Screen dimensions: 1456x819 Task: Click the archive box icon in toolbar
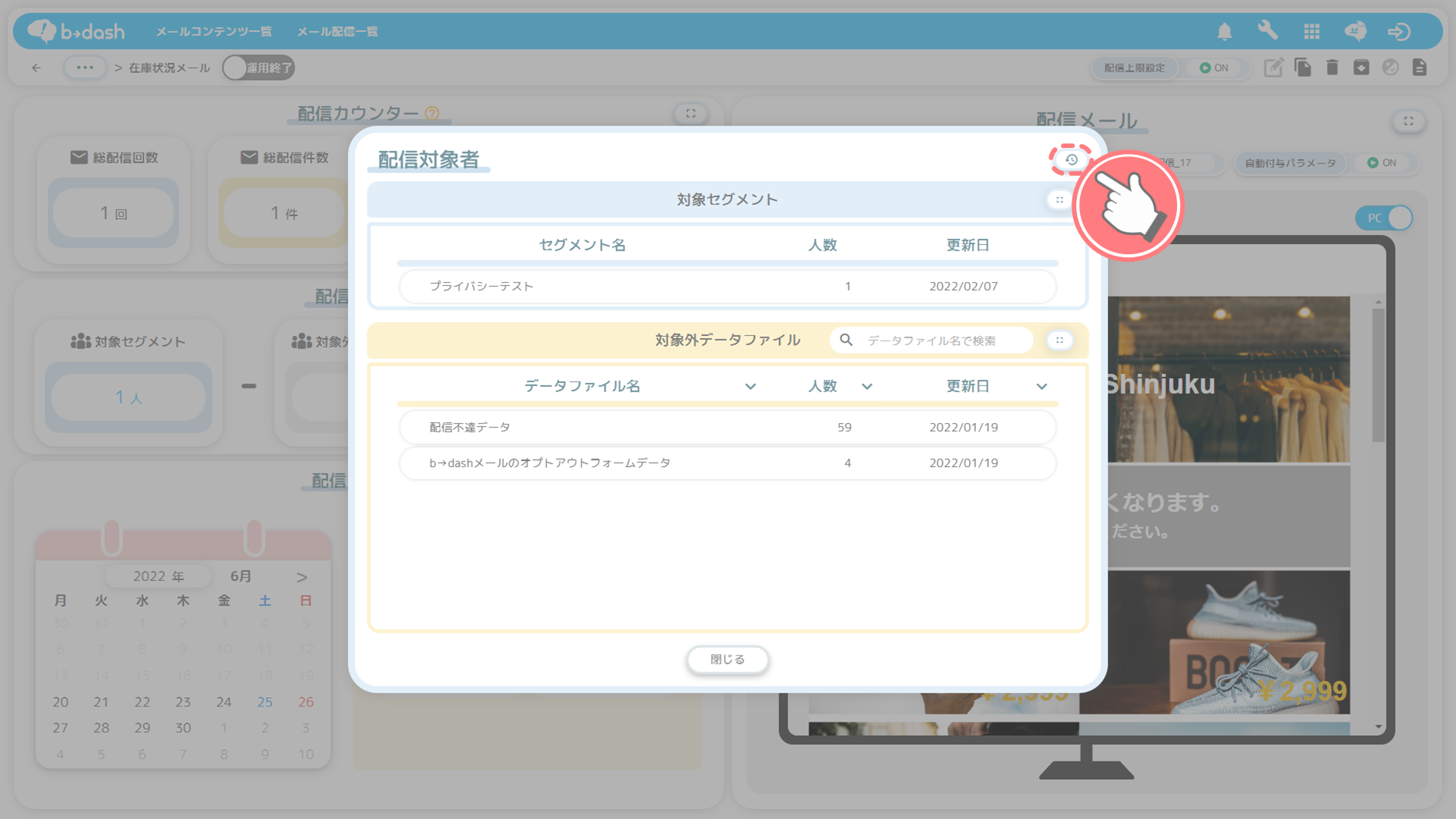point(1361,68)
